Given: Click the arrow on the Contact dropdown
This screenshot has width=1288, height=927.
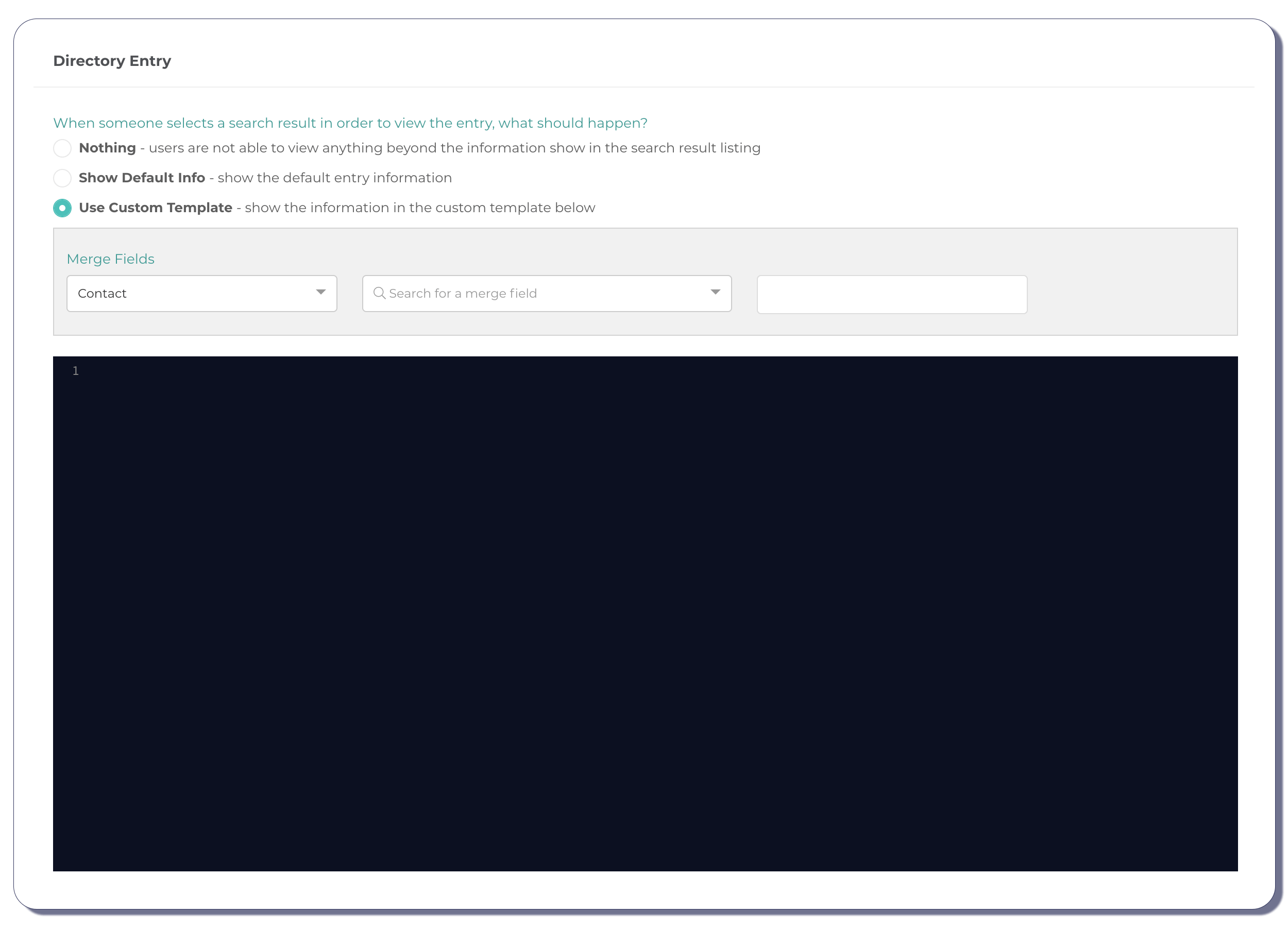Looking at the screenshot, I should [x=321, y=293].
